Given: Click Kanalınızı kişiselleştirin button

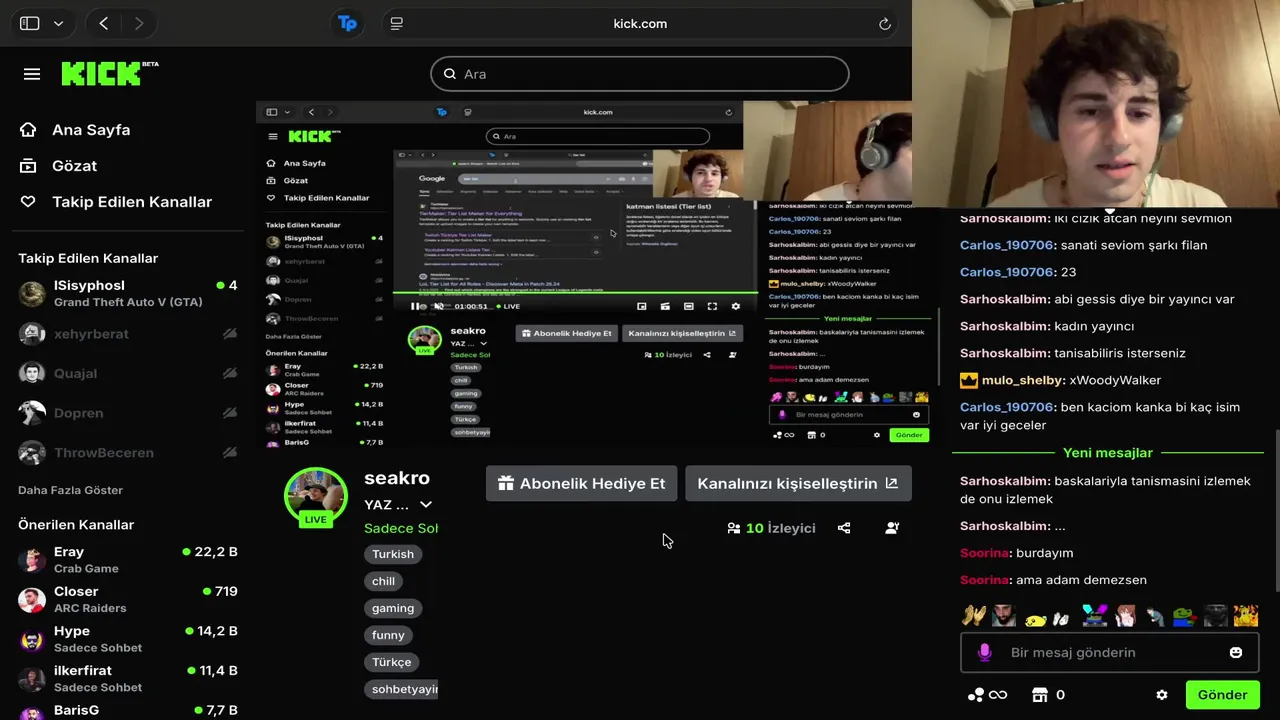Looking at the screenshot, I should (798, 483).
